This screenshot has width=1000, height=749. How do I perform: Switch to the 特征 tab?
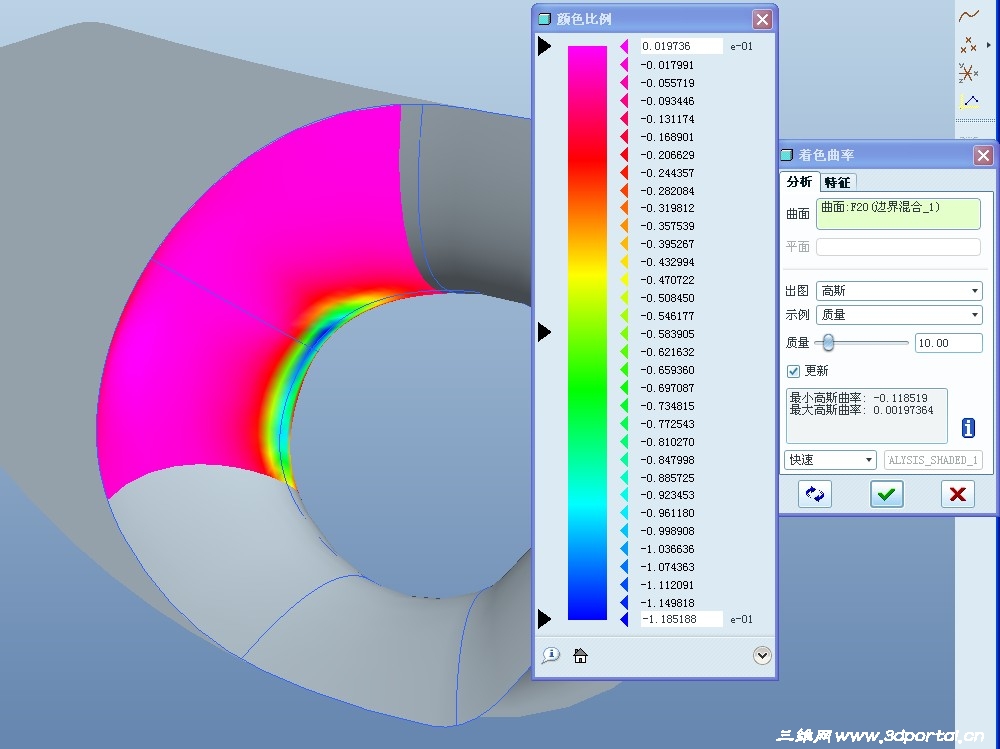[837, 182]
